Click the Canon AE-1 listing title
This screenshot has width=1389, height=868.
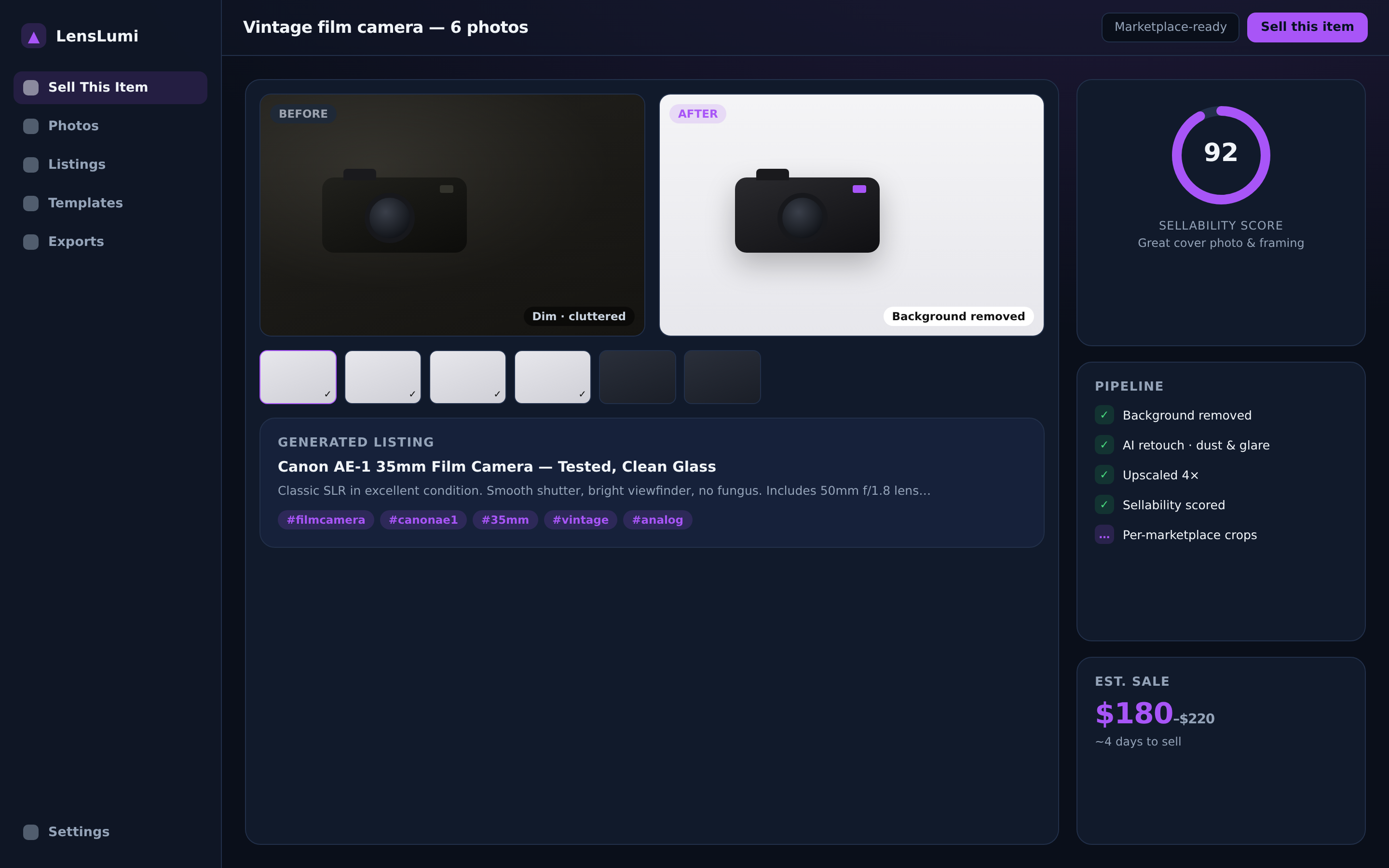[497, 467]
